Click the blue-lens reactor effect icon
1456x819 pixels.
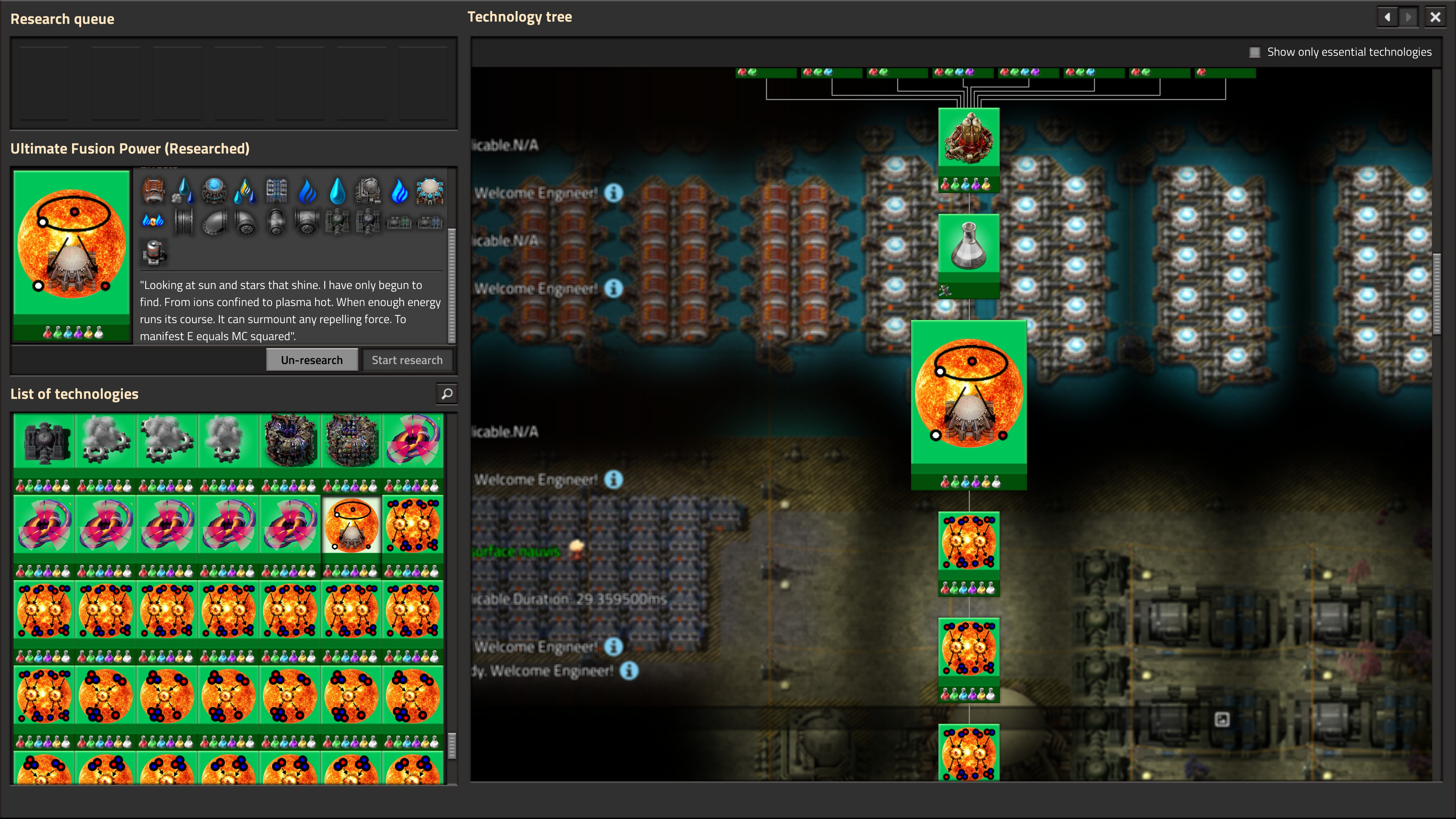pos(215,191)
